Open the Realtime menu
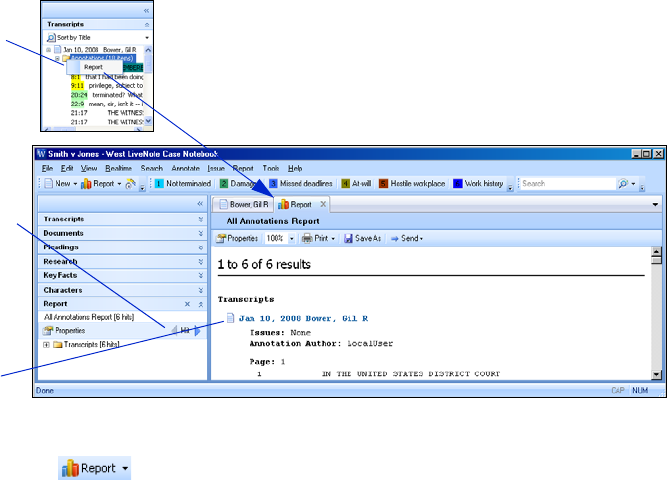This screenshot has width=667, height=480. pos(118,168)
